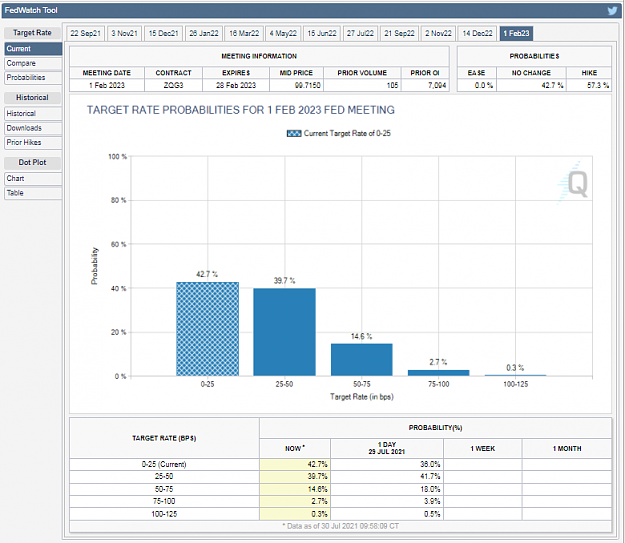This screenshot has width=625, height=543.
Task: Open Prior Hikes page
Action: coord(33,142)
